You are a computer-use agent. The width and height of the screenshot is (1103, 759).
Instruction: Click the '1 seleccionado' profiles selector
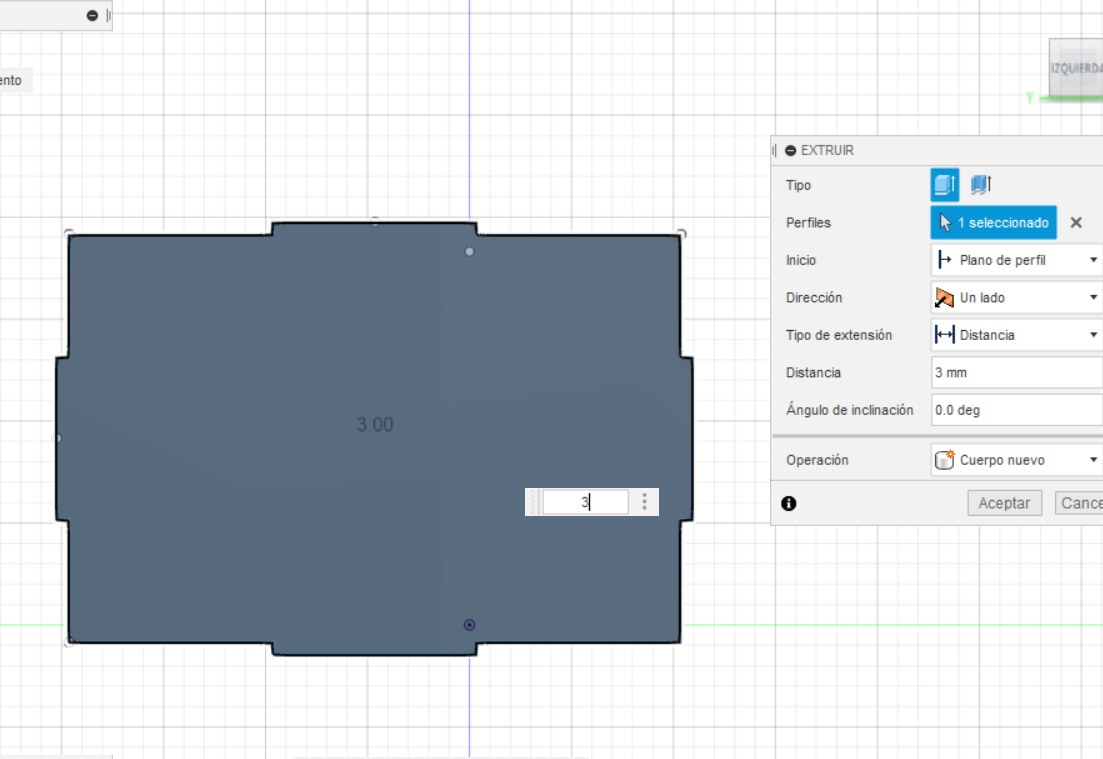point(993,222)
